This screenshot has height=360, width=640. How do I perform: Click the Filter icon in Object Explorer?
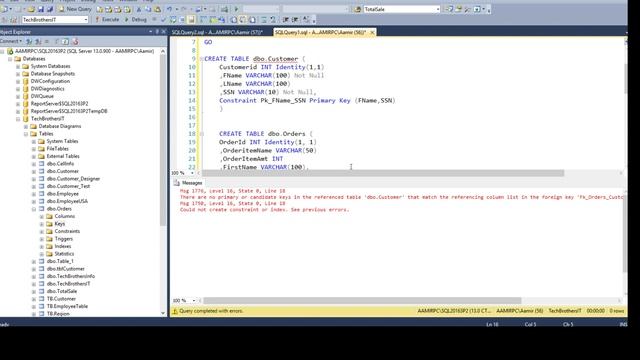coord(56,41)
